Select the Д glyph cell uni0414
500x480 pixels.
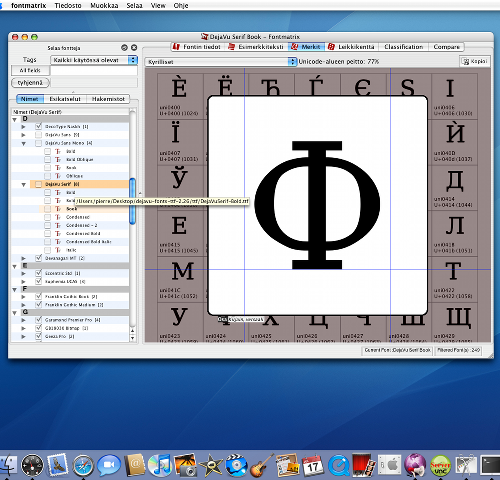[x=454, y=187]
